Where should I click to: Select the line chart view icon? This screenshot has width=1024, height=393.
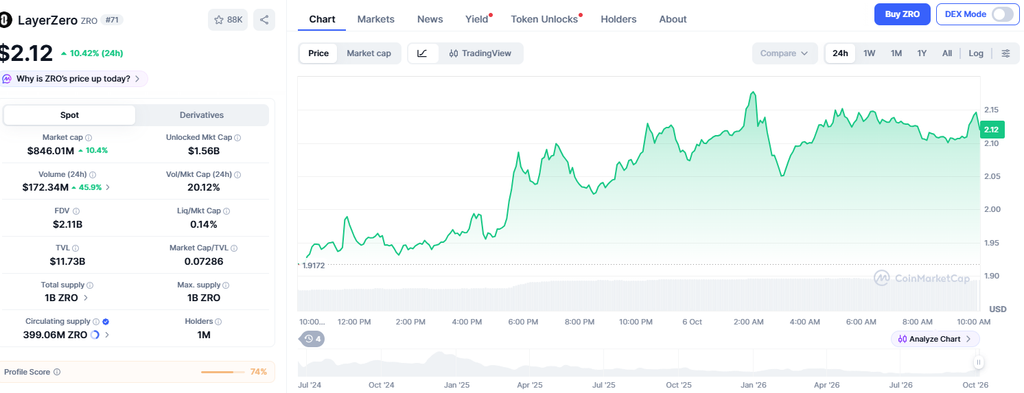point(423,54)
